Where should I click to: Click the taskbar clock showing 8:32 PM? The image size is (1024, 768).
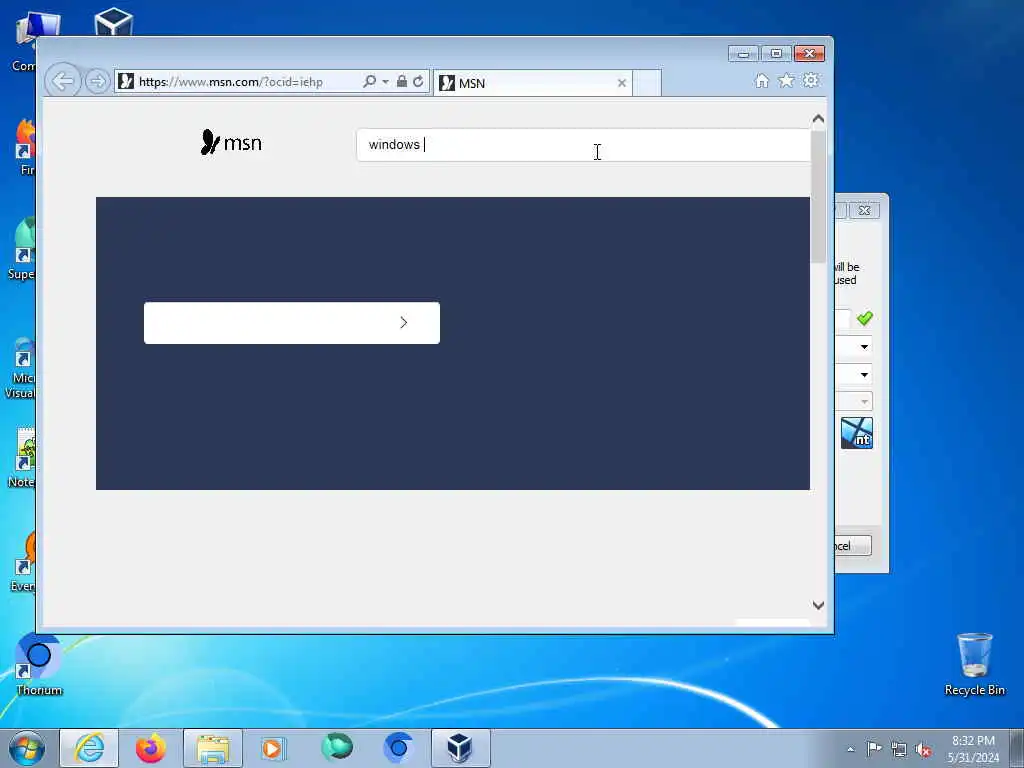pyautogui.click(x=973, y=749)
